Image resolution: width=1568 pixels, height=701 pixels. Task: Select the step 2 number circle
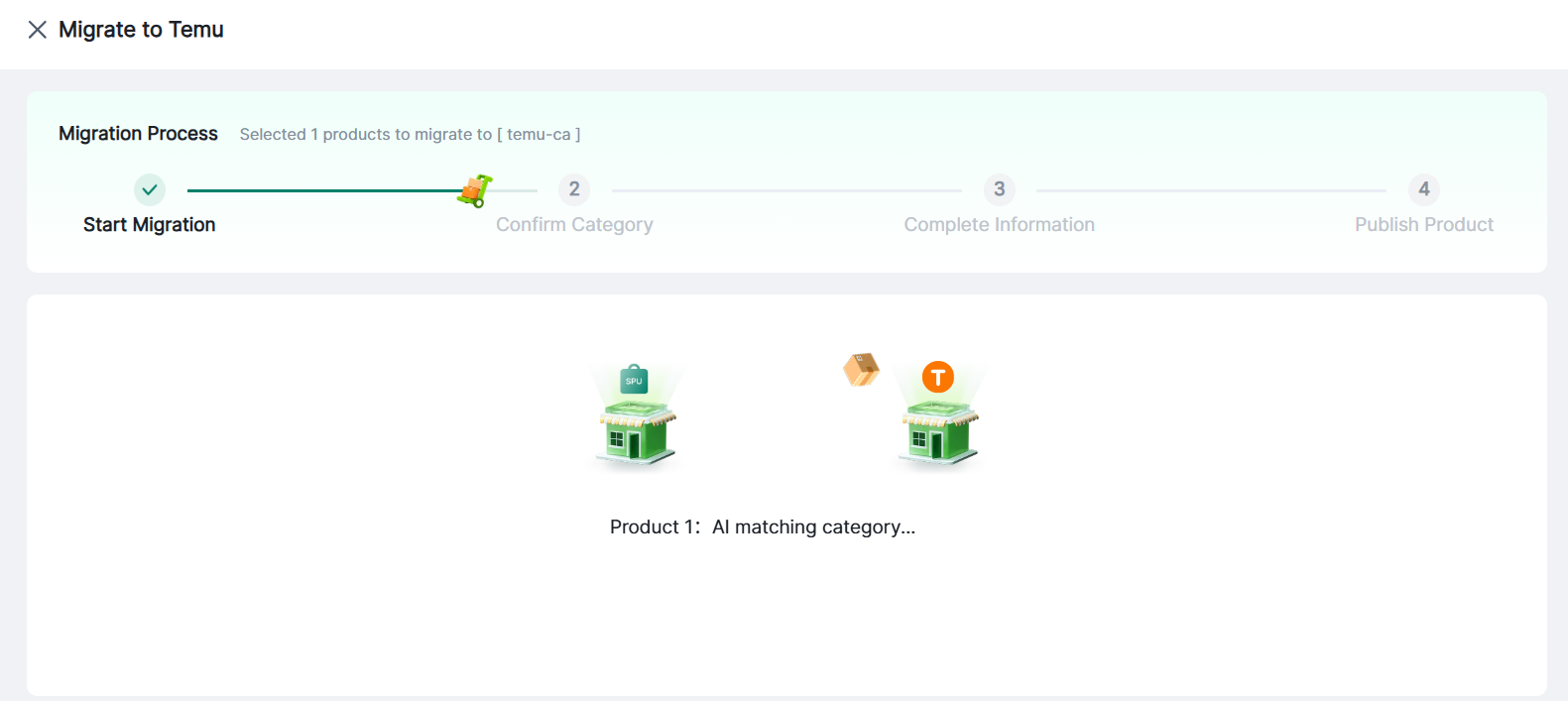coord(574,189)
